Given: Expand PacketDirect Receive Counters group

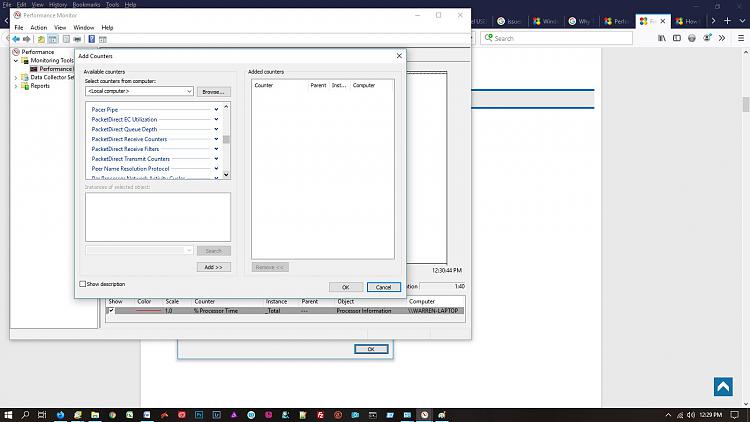Looking at the screenshot, I should tap(216, 139).
